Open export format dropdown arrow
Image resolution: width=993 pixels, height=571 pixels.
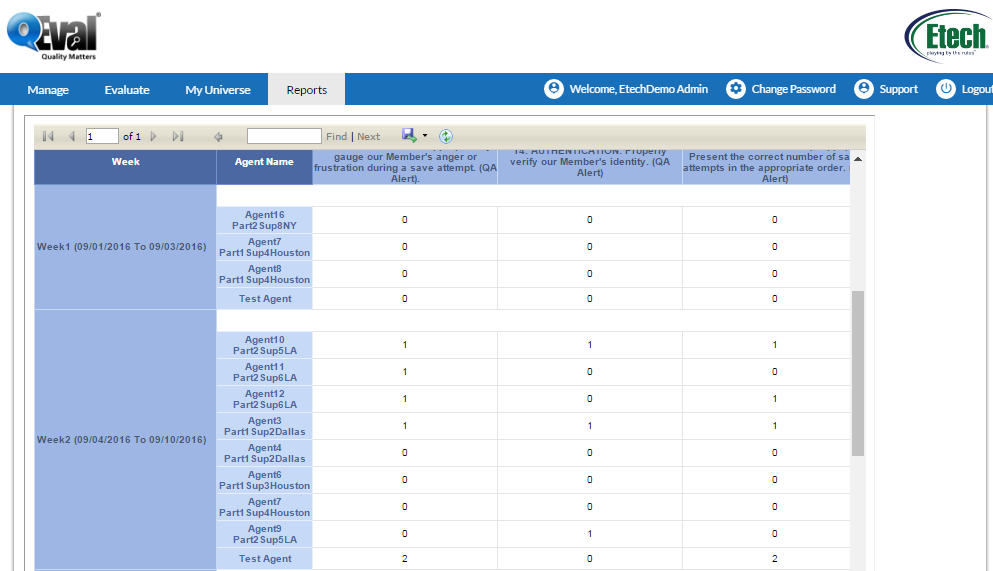pyautogui.click(x=425, y=135)
